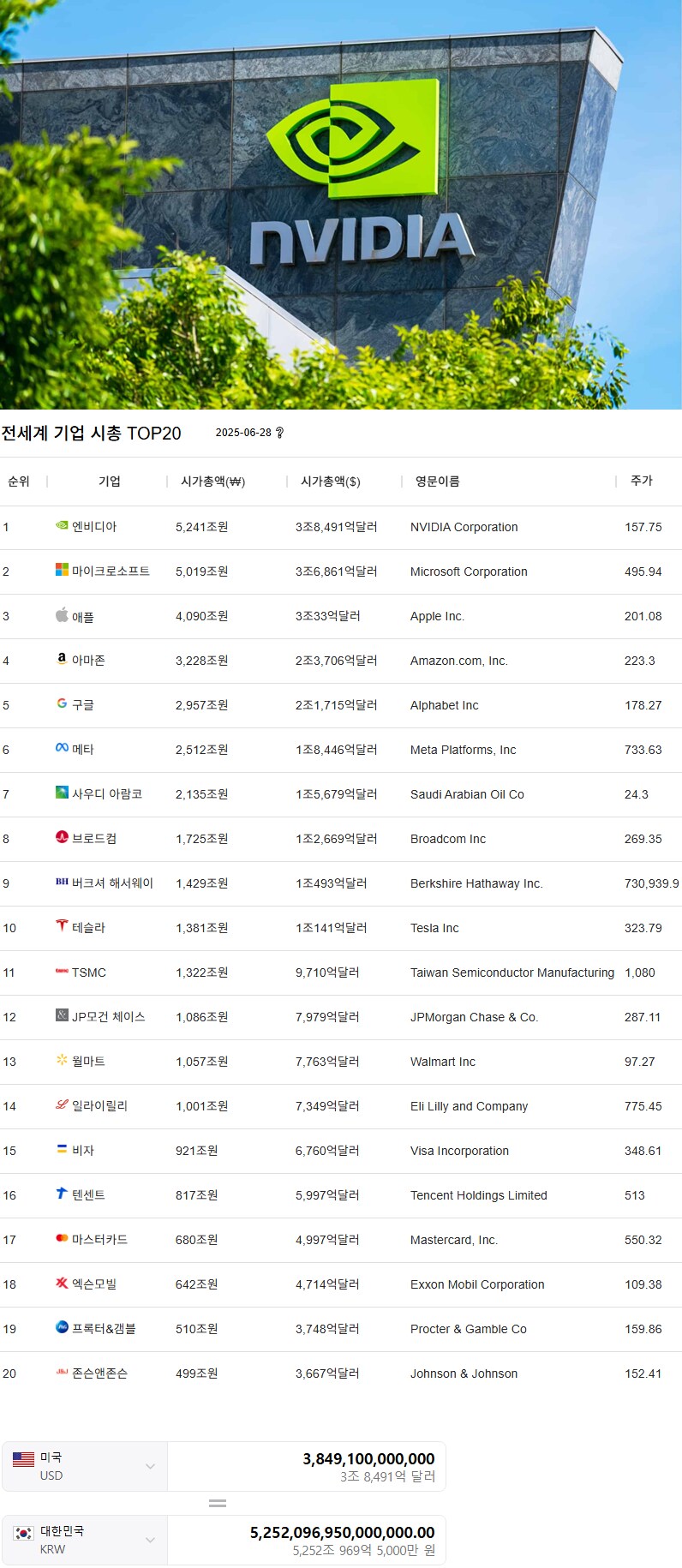This screenshot has width=682, height=1568.
Task: Click the USD amount field 3,849,100,000,000
Action: click(x=368, y=1458)
